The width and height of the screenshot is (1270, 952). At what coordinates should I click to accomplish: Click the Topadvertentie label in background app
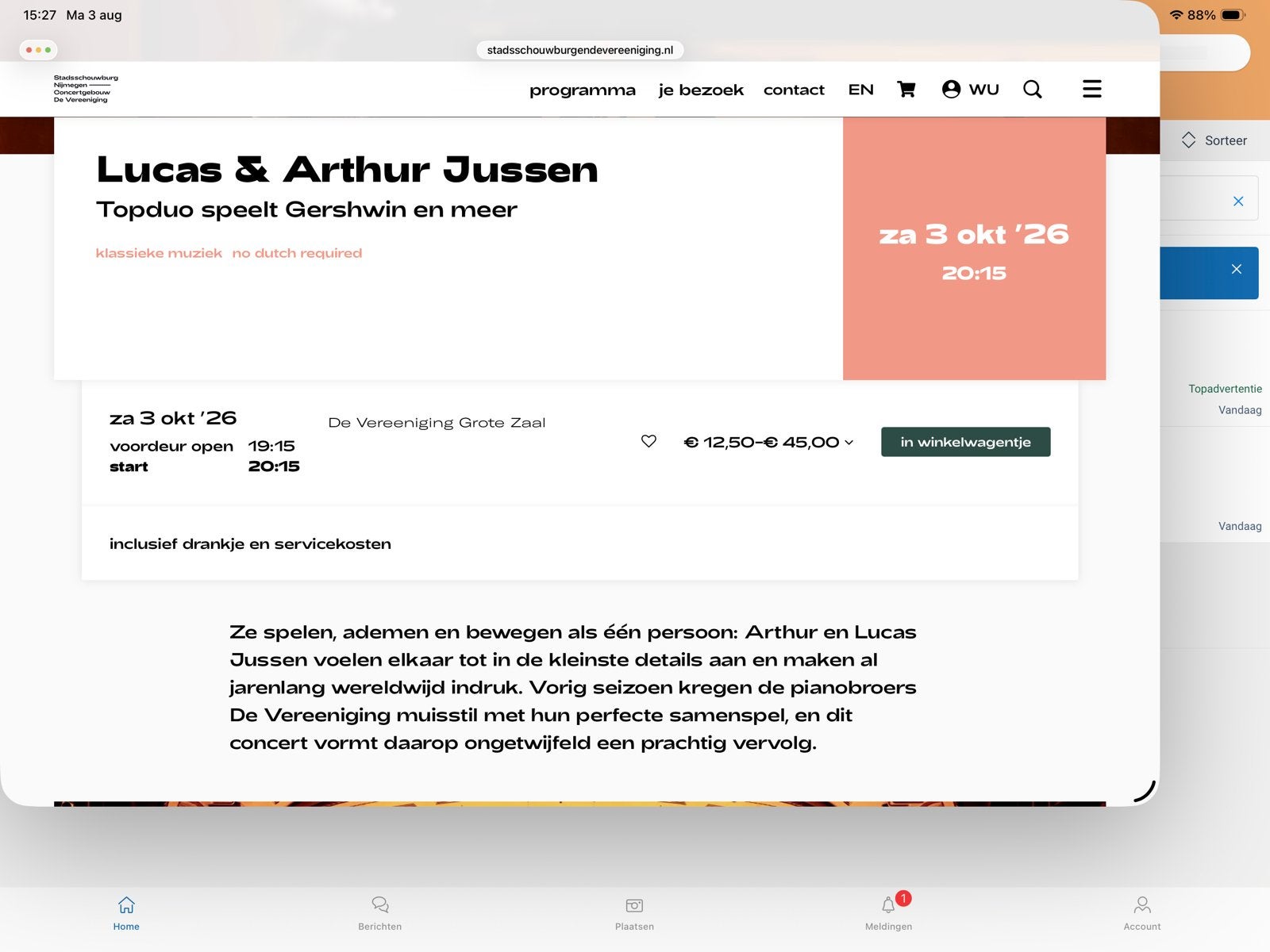click(x=1225, y=389)
